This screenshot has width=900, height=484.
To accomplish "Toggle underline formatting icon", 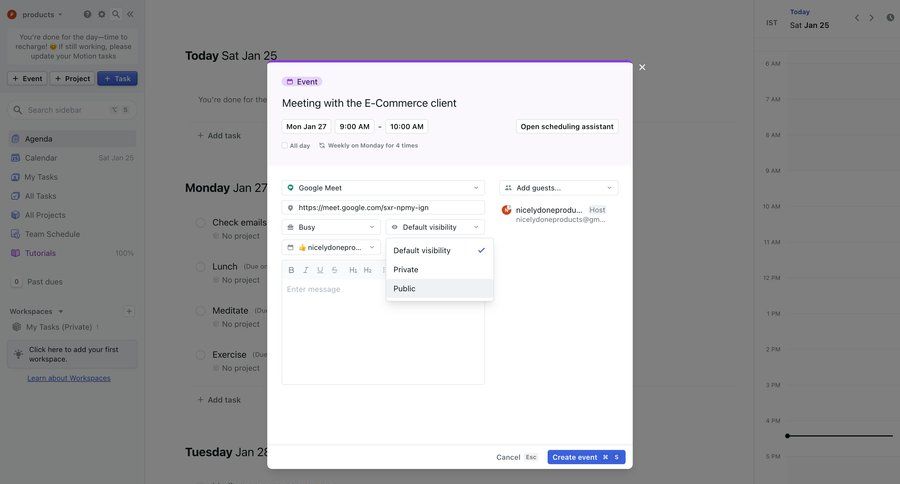I will [320, 270].
